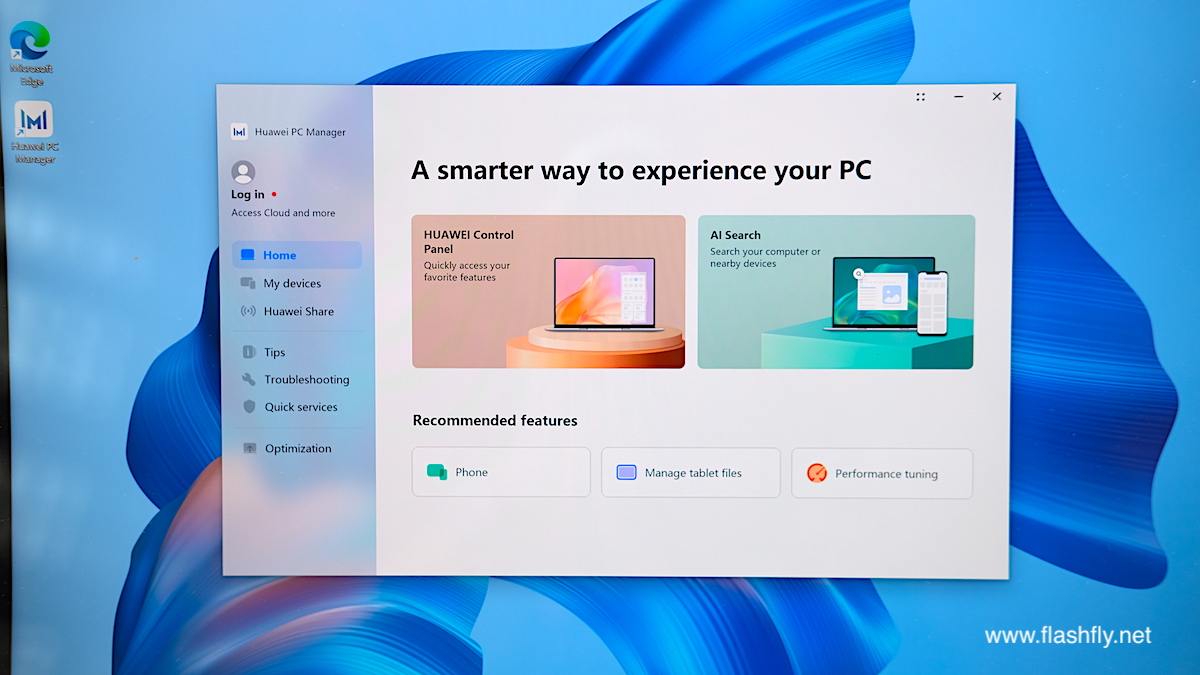The width and height of the screenshot is (1200, 675).
Task: Click the Tips icon in sidebar
Action: [x=249, y=352]
